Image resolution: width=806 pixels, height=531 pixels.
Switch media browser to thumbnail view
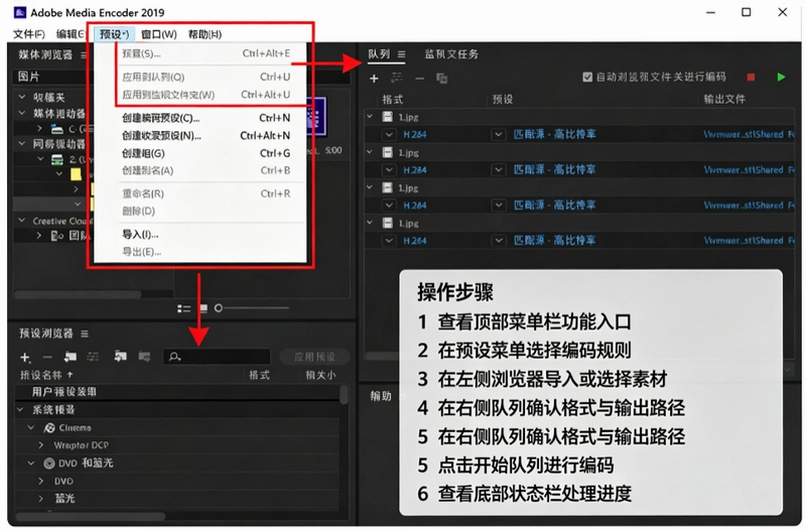pos(203,308)
